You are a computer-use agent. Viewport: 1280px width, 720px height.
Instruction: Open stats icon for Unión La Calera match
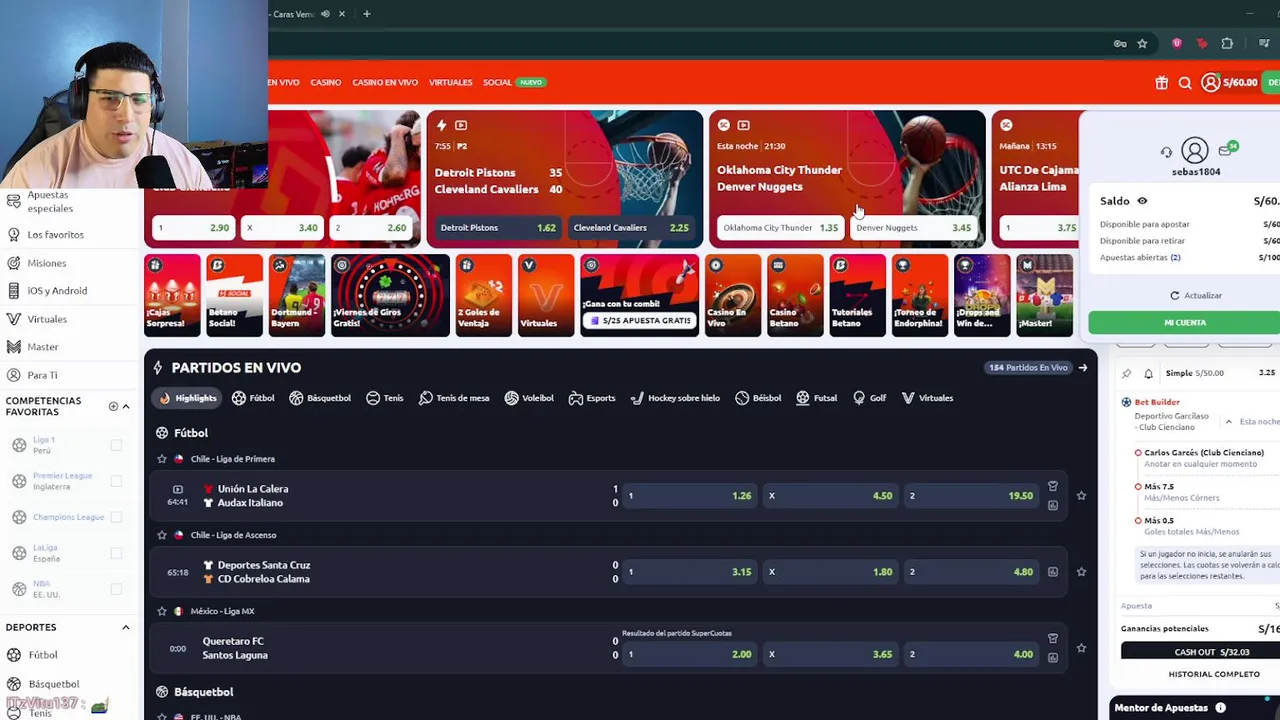pos(1052,506)
